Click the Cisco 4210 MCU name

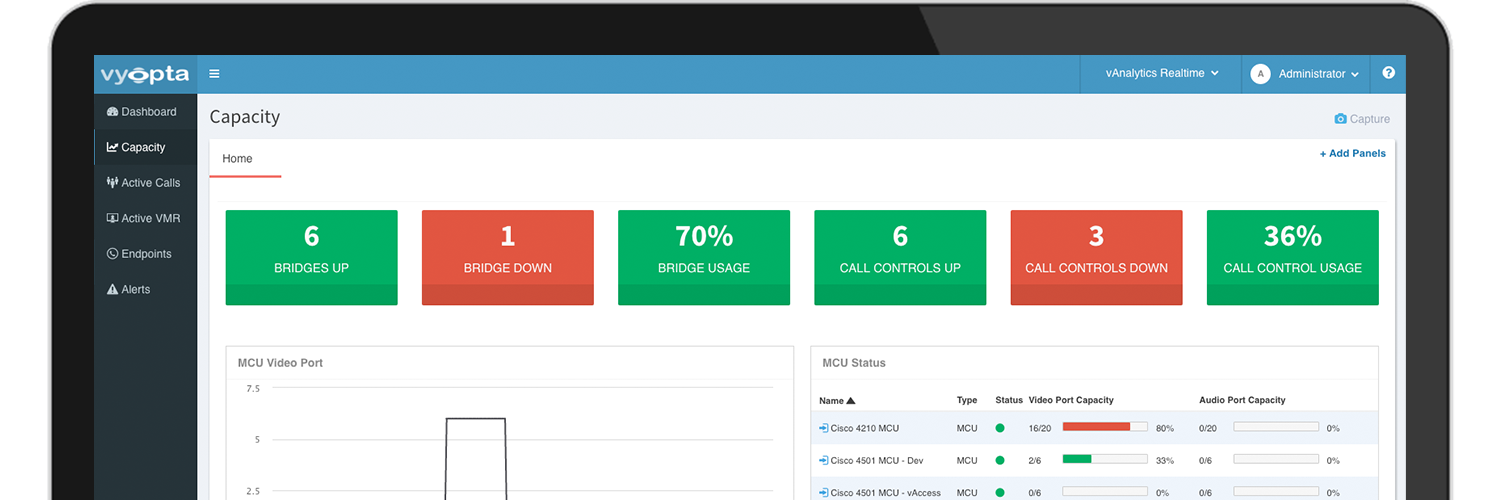click(865, 428)
